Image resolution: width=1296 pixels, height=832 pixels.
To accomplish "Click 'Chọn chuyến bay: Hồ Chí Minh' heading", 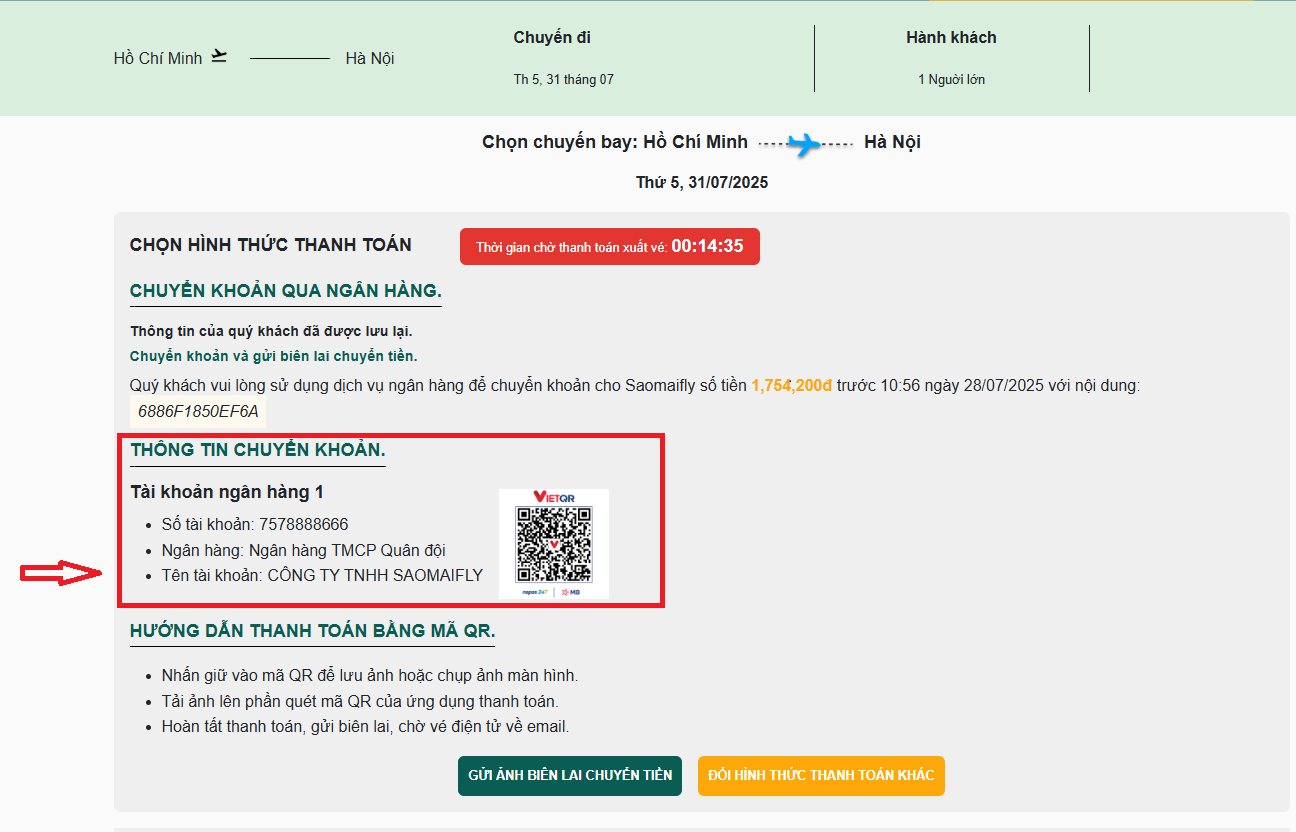I will [x=615, y=142].
